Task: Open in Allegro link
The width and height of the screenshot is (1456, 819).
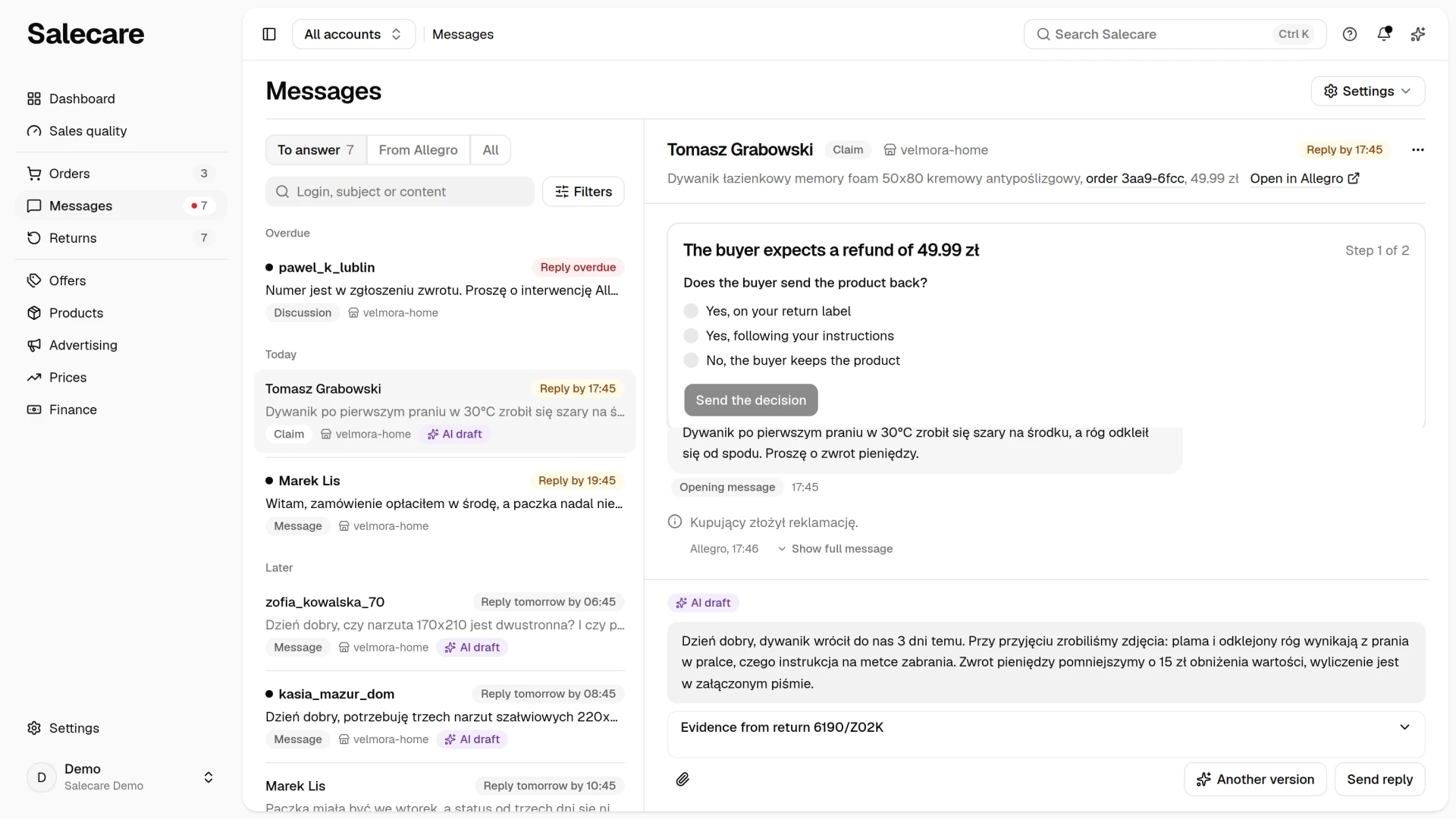Action: tap(1304, 179)
